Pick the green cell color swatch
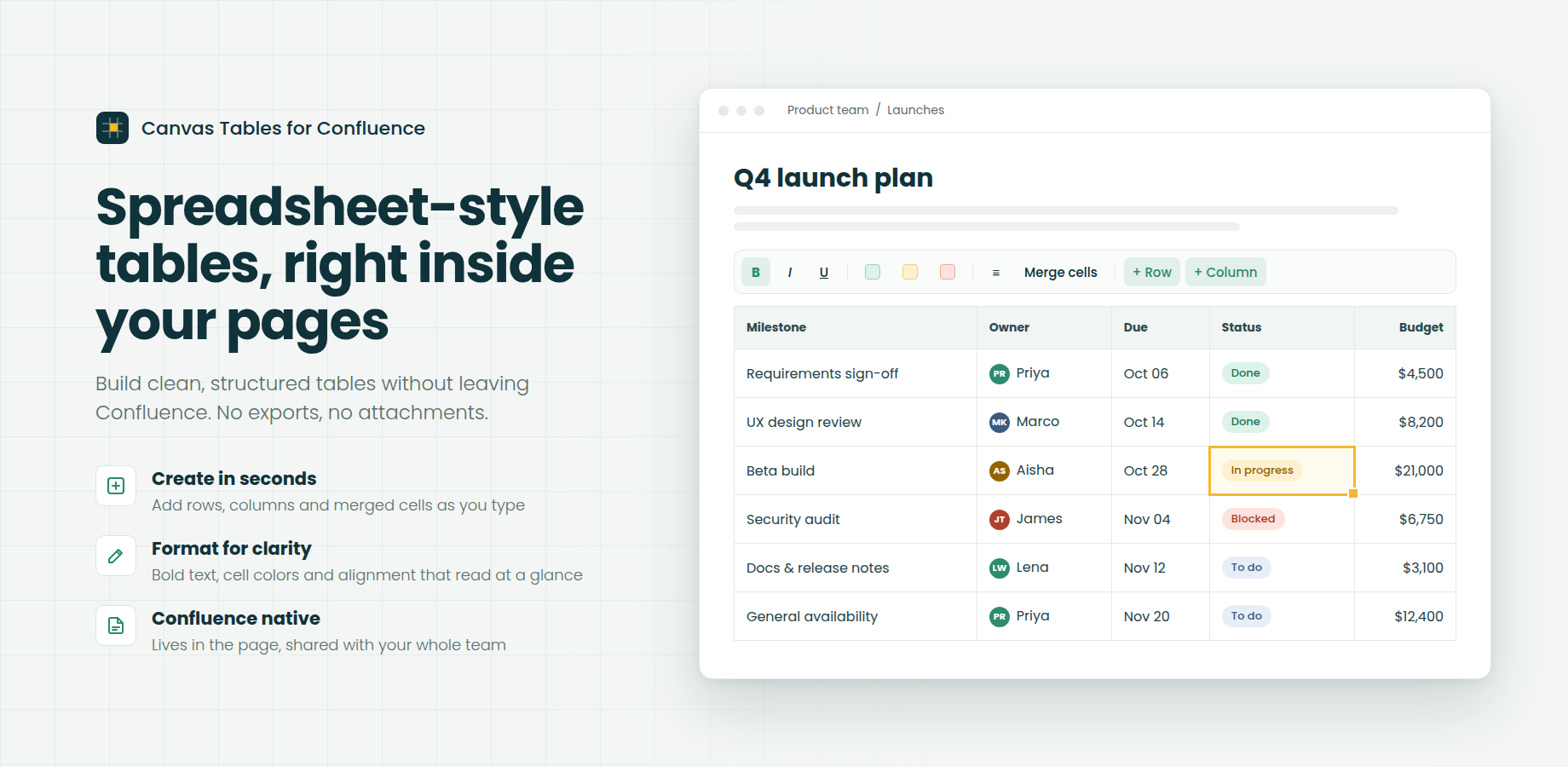Screen dimensions: 1568x767 click(x=873, y=272)
